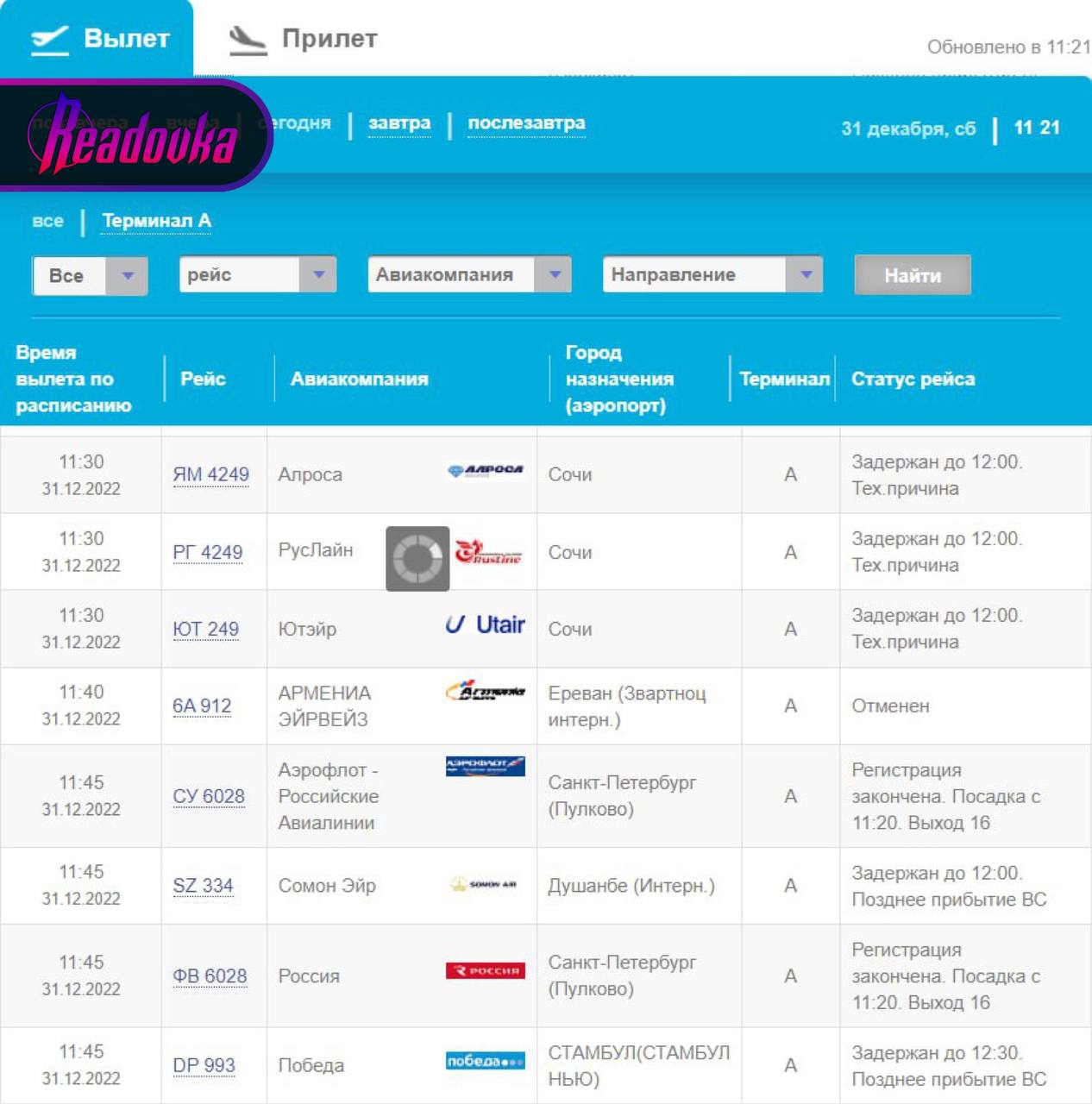Click Санкт-Петербург (Пулково) in СУ 6028 row
1092x1104 pixels.
point(622,796)
